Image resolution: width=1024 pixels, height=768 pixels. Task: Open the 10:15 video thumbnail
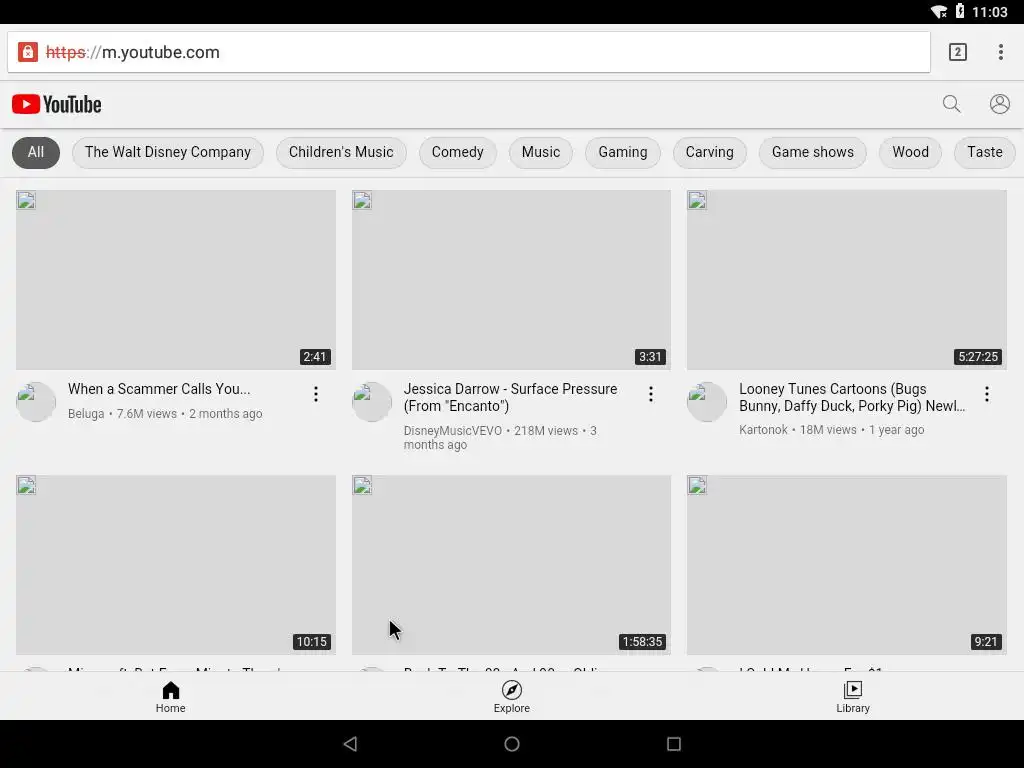[176, 565]
